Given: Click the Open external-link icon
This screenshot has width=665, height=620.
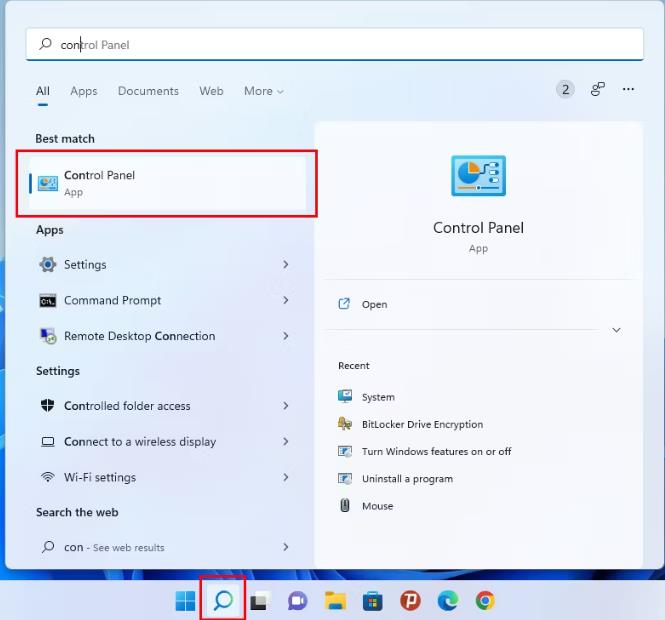Looking at the screenshot, I should [344, 304].
